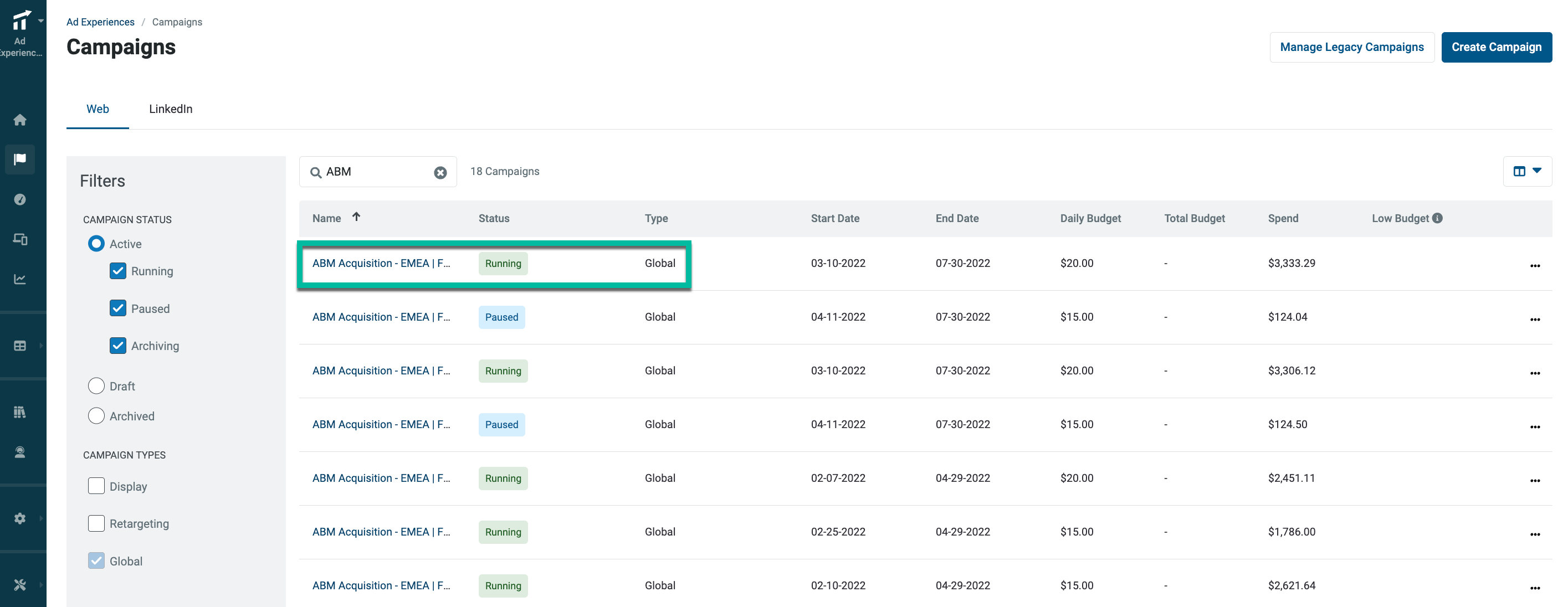Image resolution: width=1568 pixels, height=607 pixels.
Task: Open the column chooser dropdown
Action: [1526, 172]
